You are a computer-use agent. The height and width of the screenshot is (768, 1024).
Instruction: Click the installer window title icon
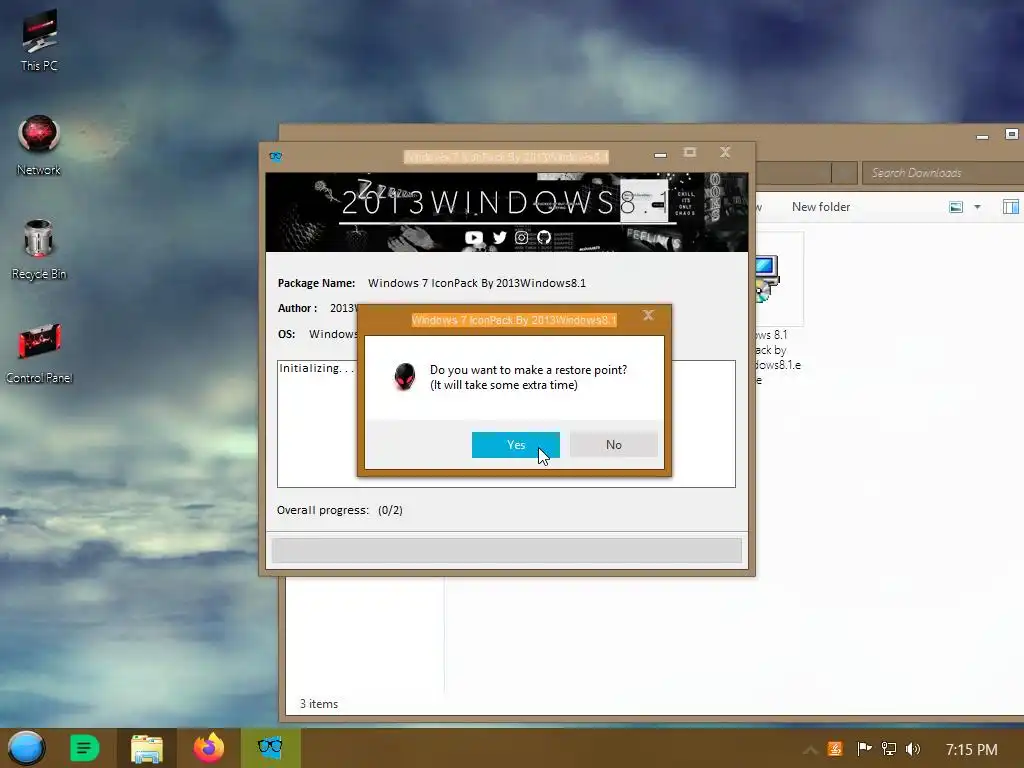(x=276, y=157)
